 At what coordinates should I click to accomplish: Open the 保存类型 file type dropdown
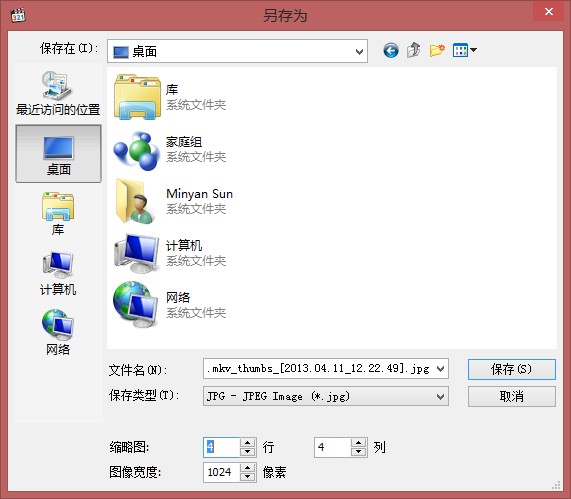tap(326, 396)
